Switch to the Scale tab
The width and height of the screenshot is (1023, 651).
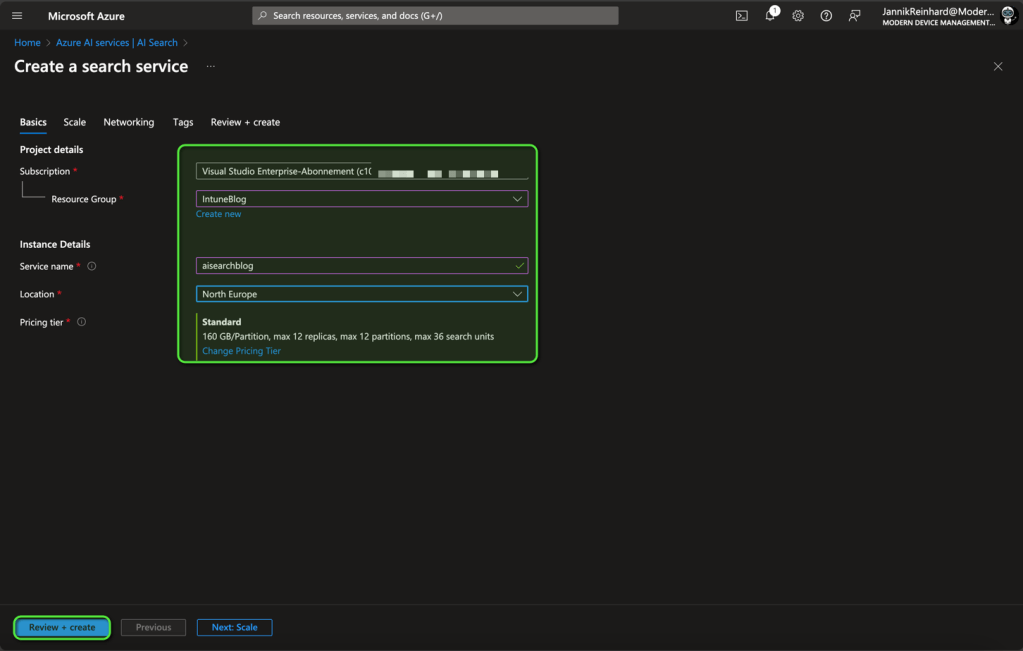tap(75, 122)
